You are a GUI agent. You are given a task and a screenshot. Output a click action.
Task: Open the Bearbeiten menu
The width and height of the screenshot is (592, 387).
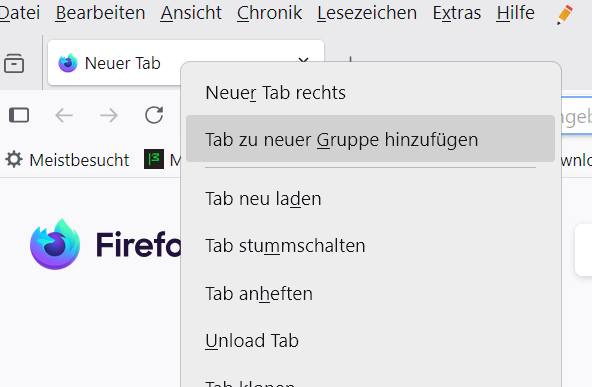(x=100, y=13)
